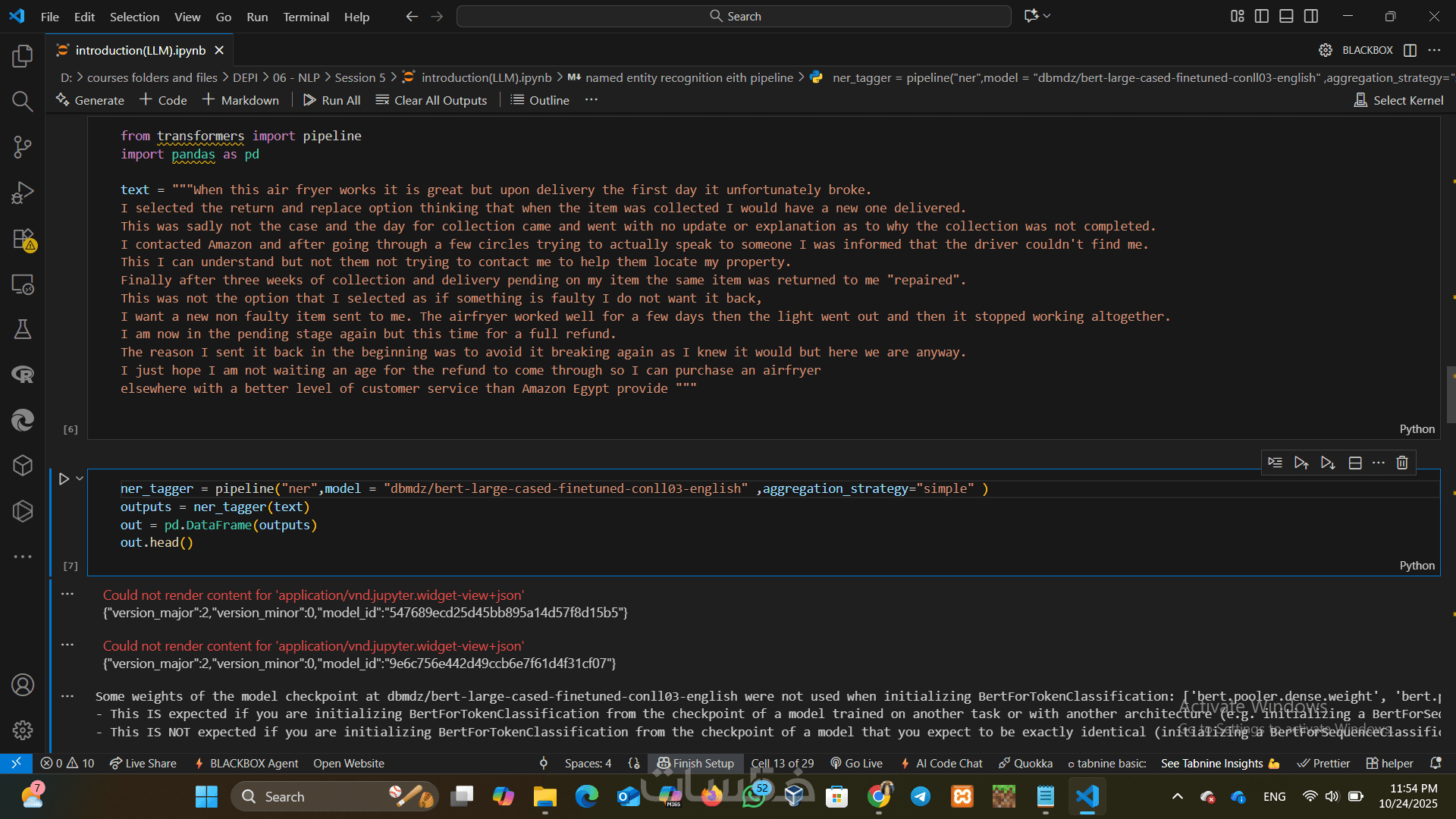Open the Source Control view

point(23,147)
